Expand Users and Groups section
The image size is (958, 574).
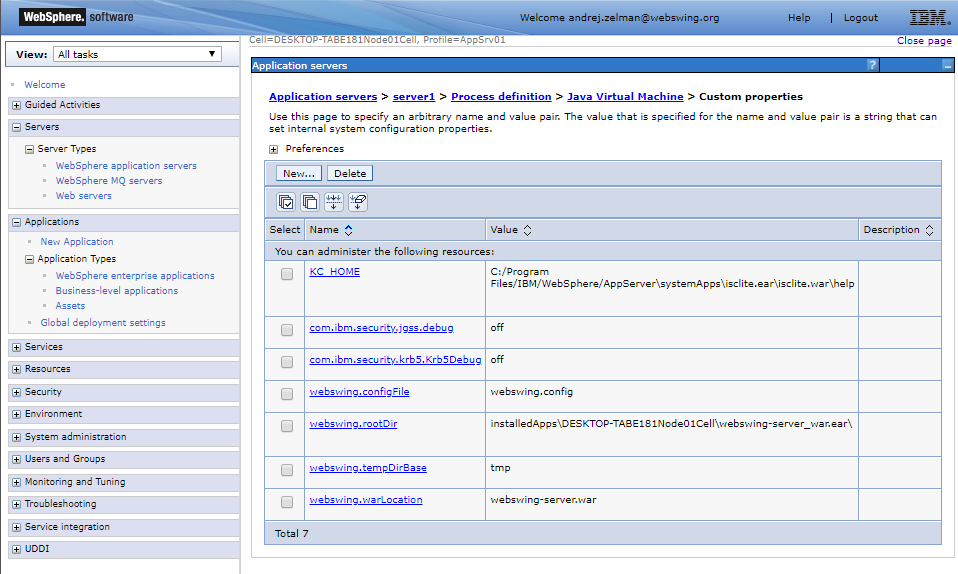click(16, 459)
